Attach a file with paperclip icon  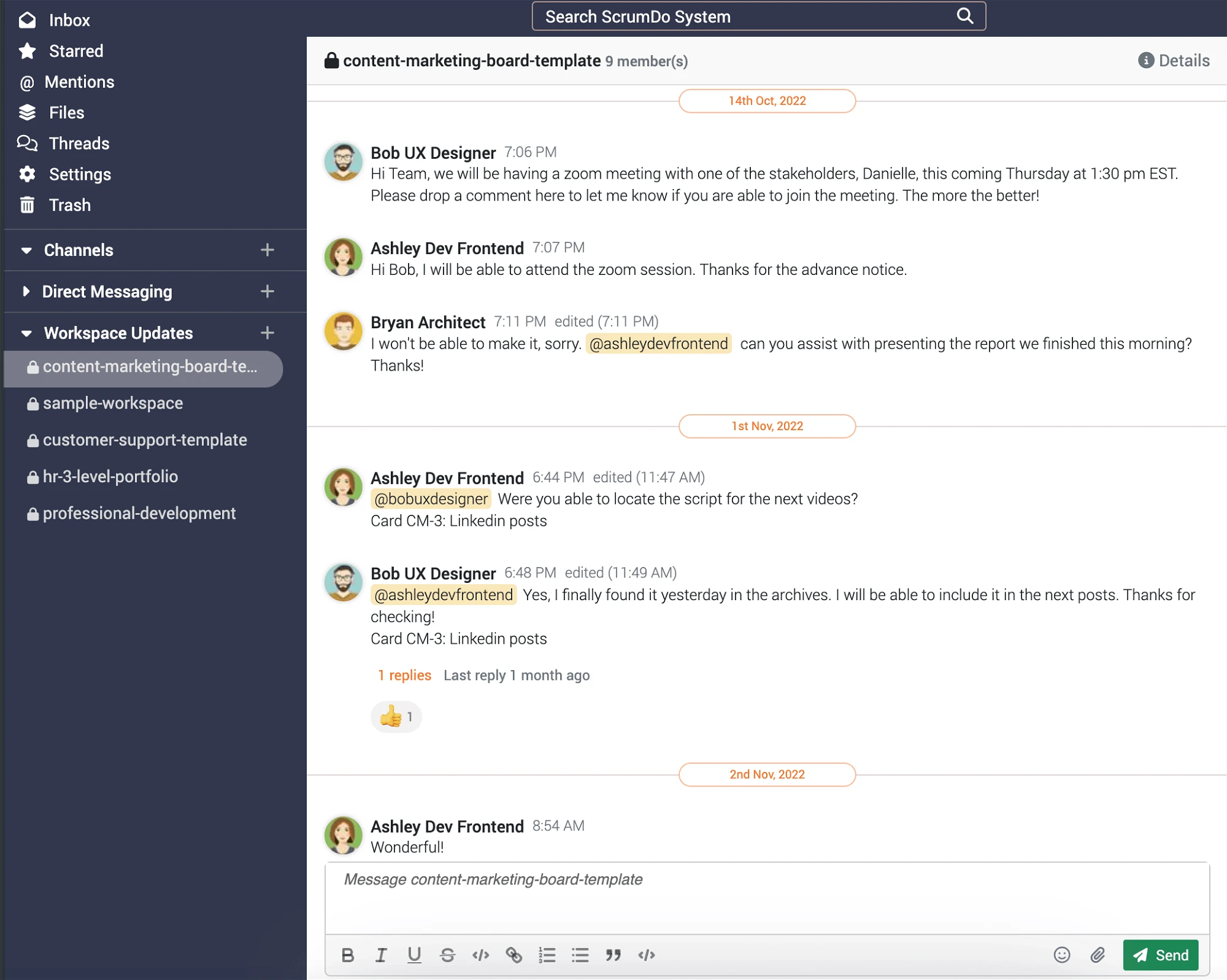pyautogui.click(x=1098, y=955)
